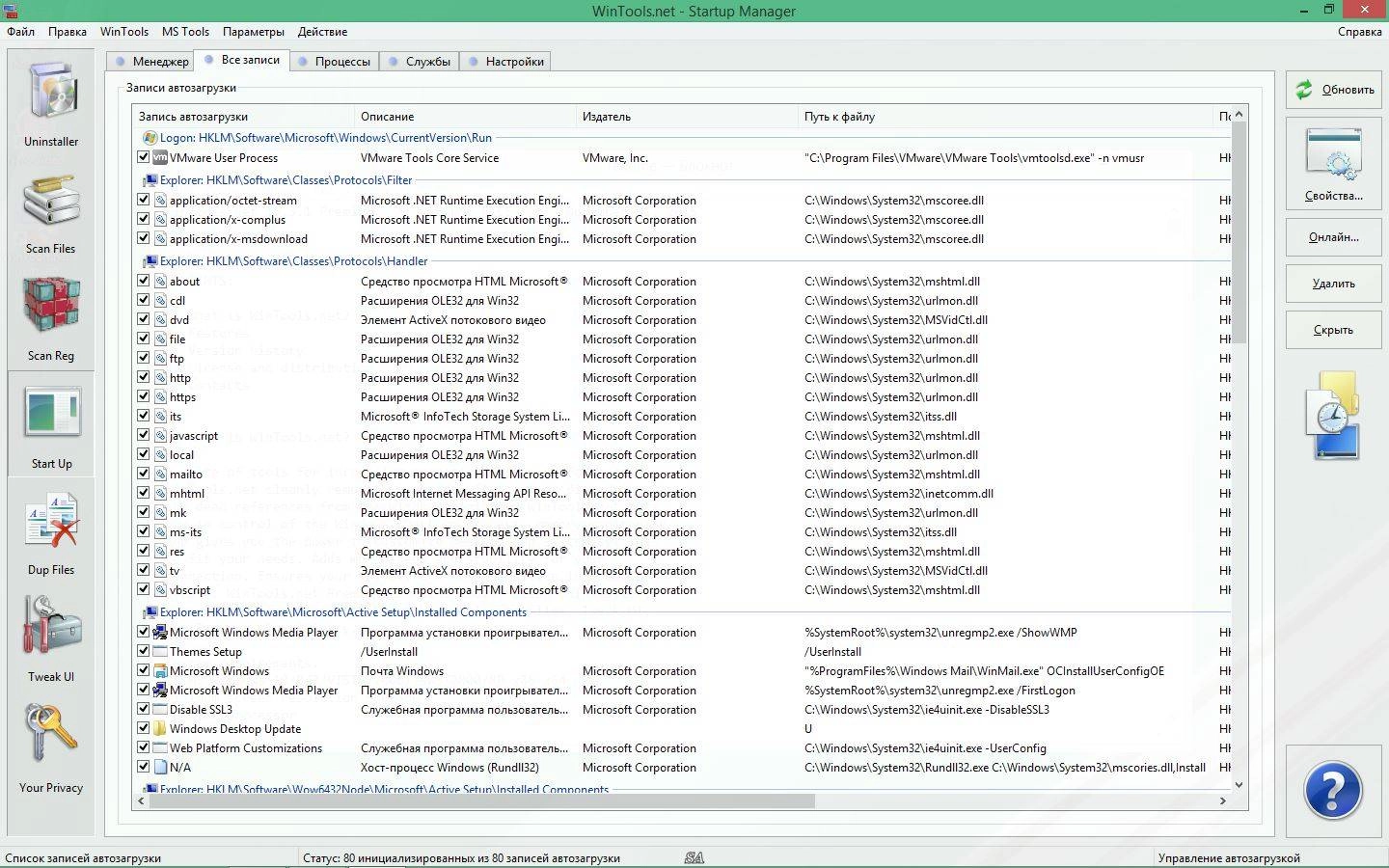The image size is (1389, 868).
Task: Toggle the Windows Desktop Update checkbox
Action: pos(144,728)
